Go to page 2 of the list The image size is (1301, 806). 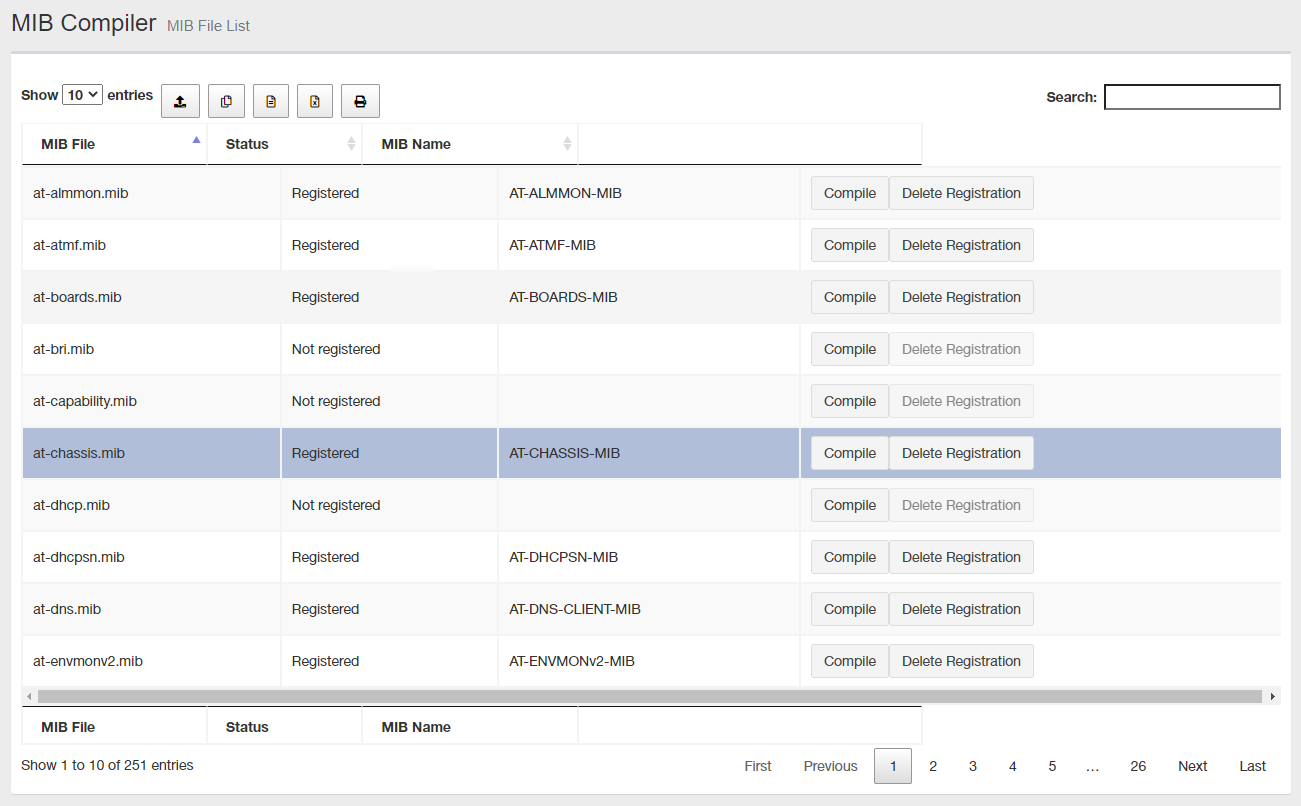[x=932, y=766]
